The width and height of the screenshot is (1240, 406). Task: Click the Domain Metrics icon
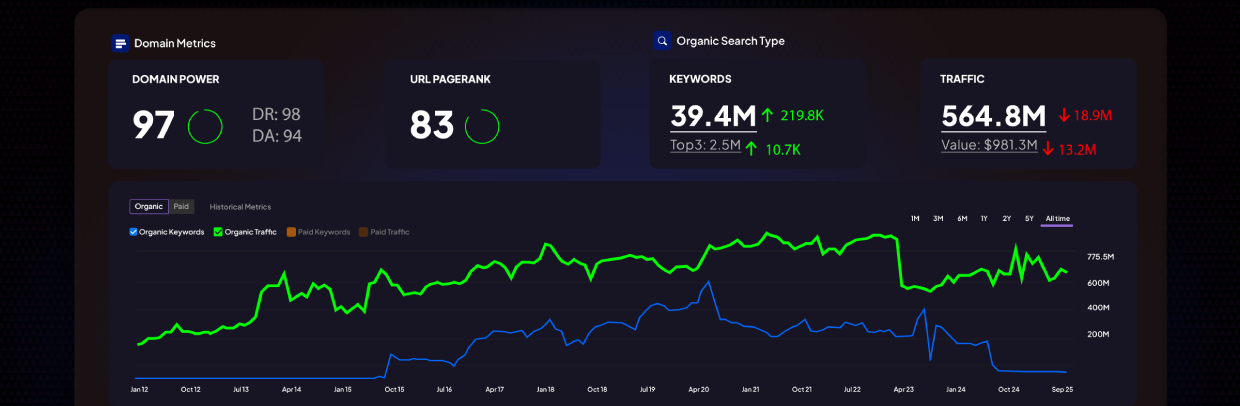tap(120, 43)
